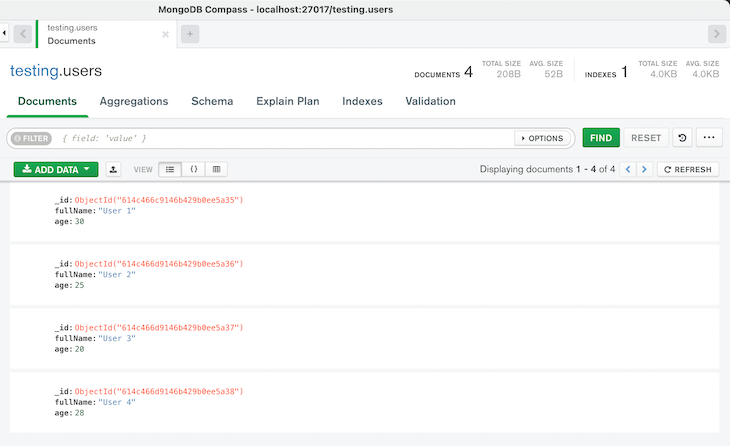Click the forward tab arrow at right
Image resolution: width=730 pixels, height=446 pixels.
pos(717,34)
